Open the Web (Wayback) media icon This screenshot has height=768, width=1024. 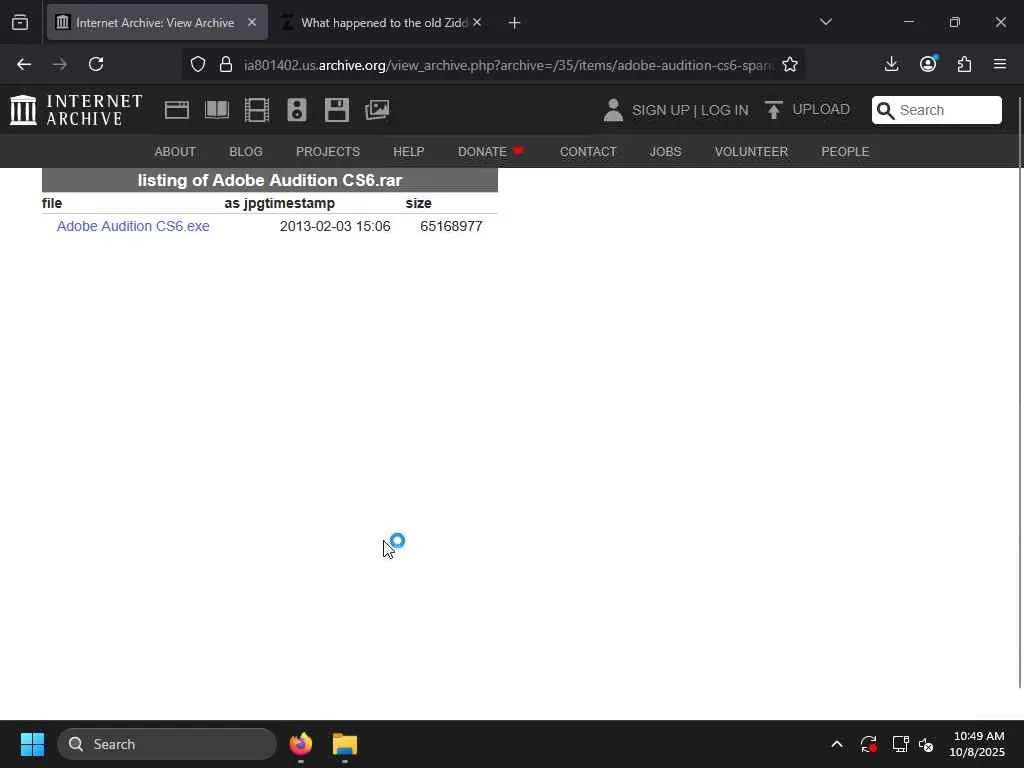pos(177,110)
